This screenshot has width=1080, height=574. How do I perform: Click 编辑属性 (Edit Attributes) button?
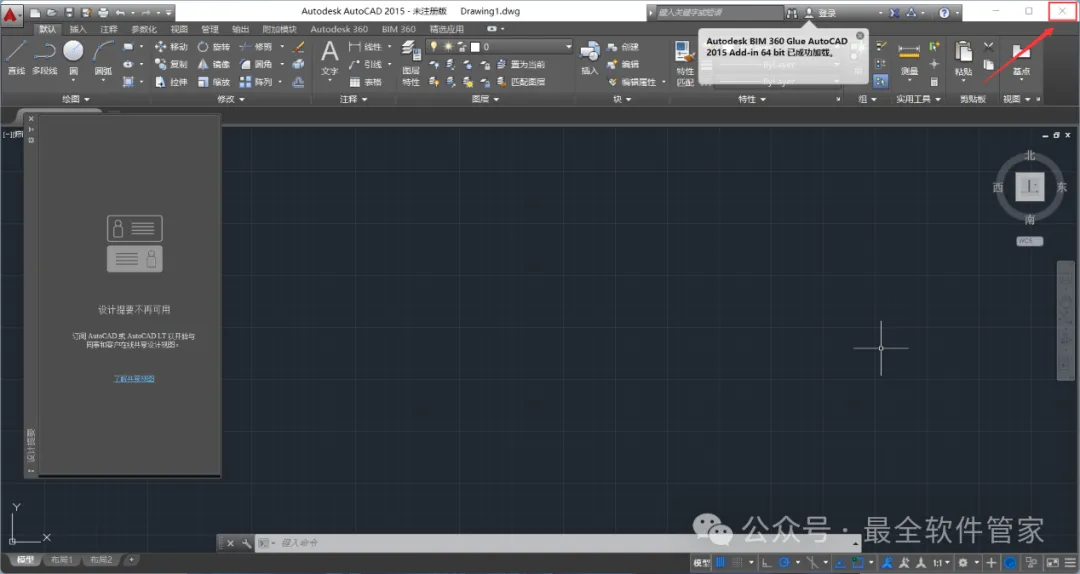click(x=632, y=82)
